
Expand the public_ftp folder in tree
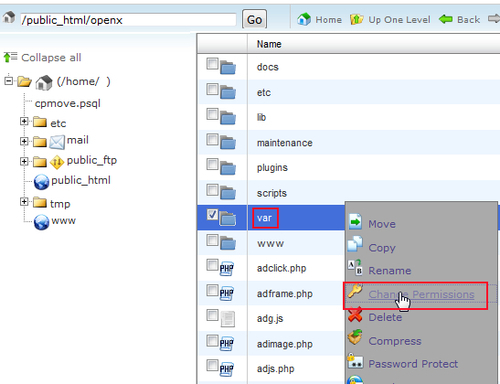pyautogui.click(x=24, y=161)
